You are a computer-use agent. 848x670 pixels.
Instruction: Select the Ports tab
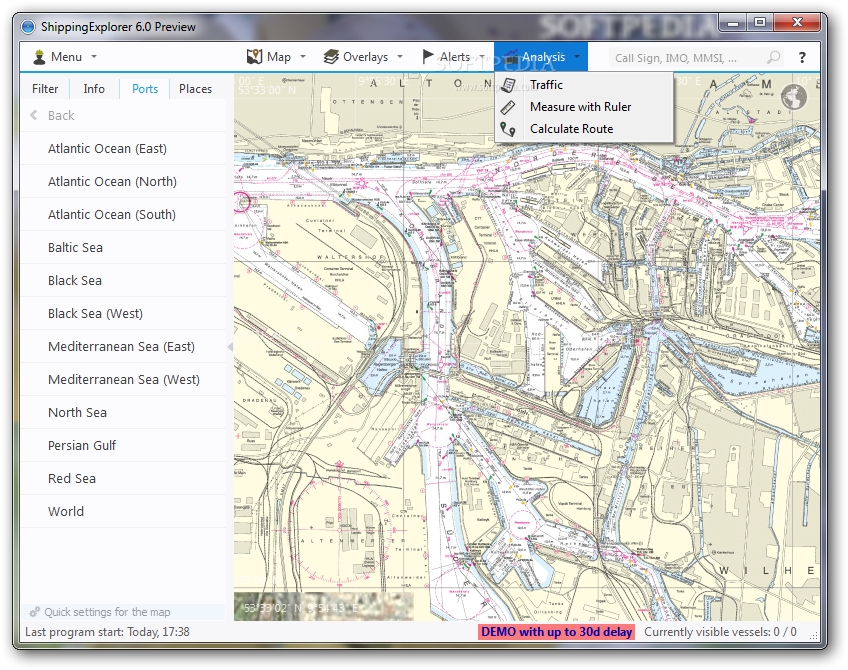(x=145, y=89)
